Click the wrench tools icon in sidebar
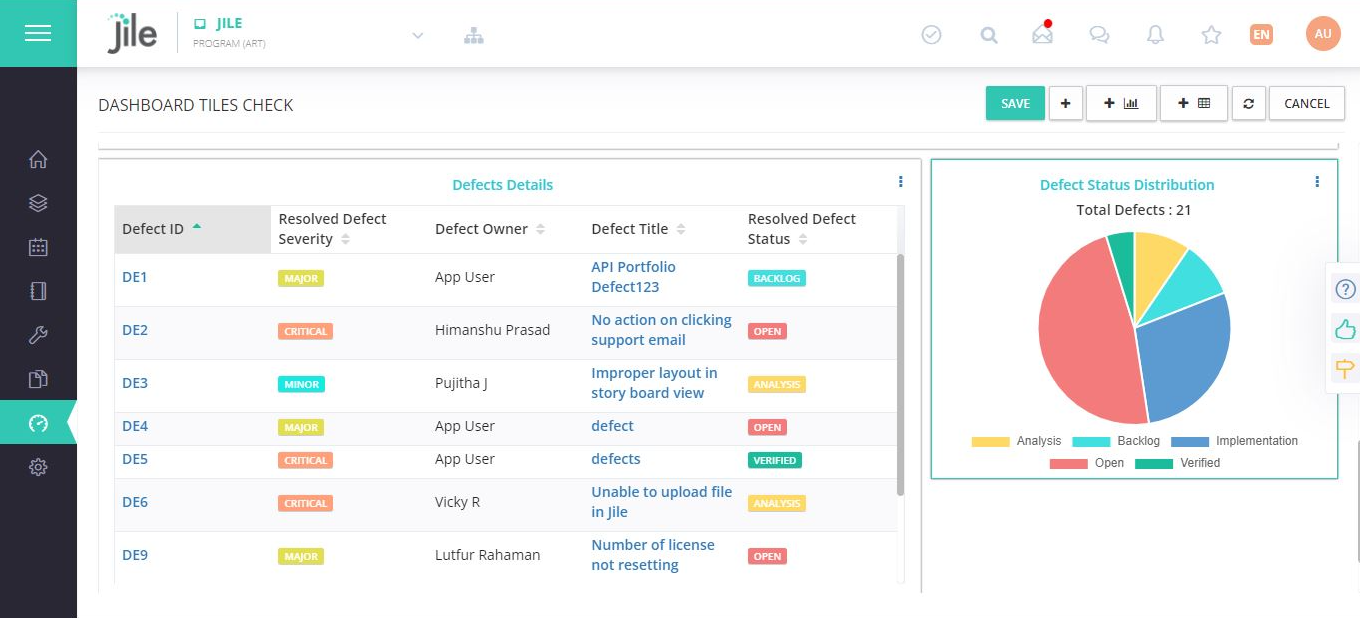Screen dimensions: 1360x618 point(38,335)
